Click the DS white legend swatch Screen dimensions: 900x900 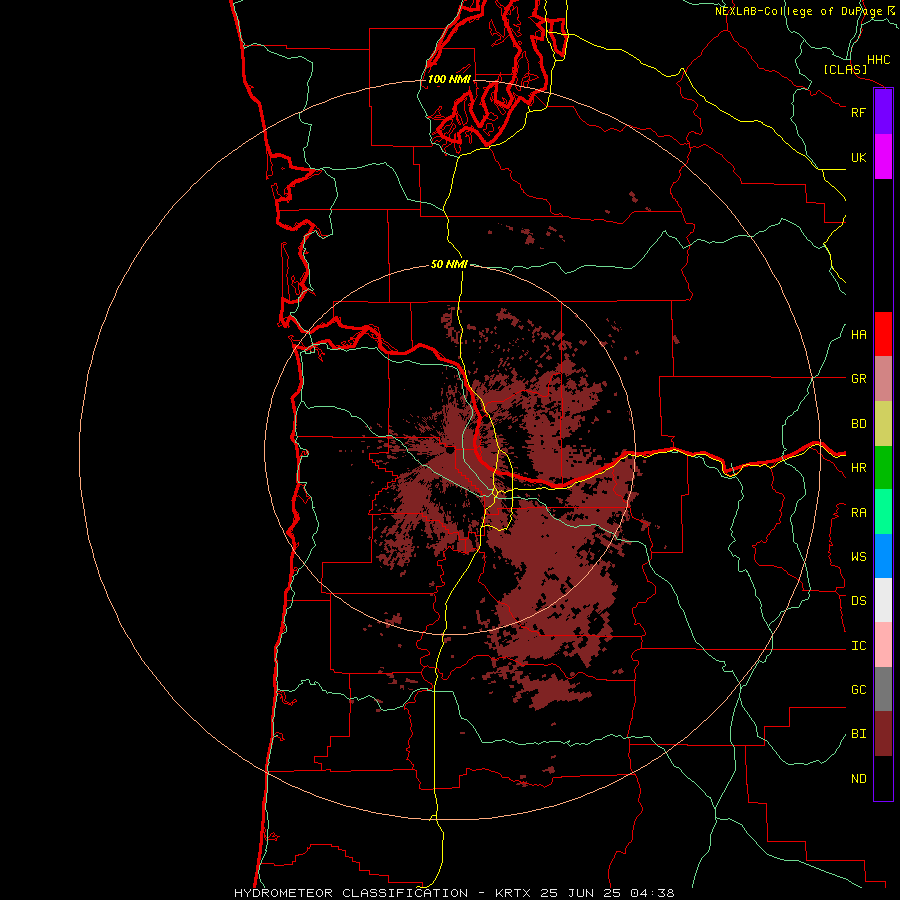pyautogui.click(x=883, y=600)
